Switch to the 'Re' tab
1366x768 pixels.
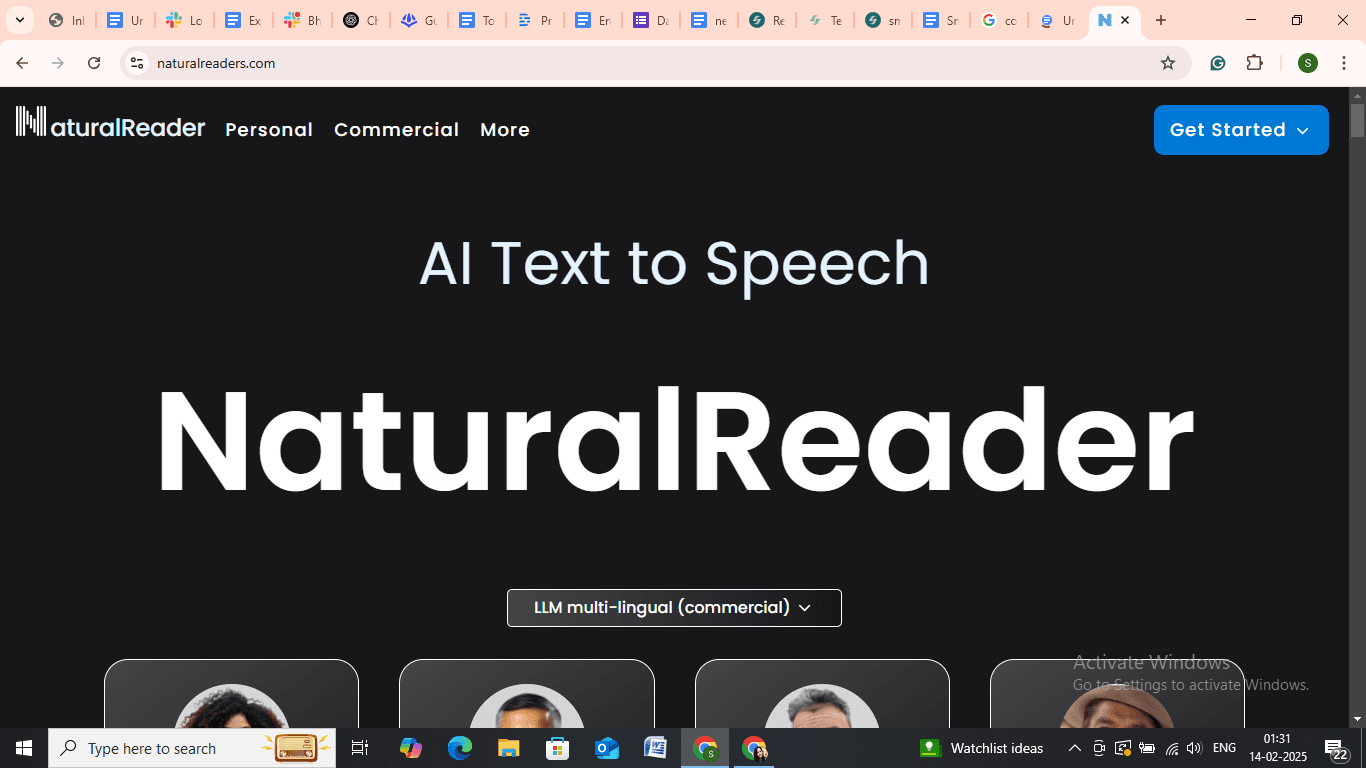click(x=767, y=20)
